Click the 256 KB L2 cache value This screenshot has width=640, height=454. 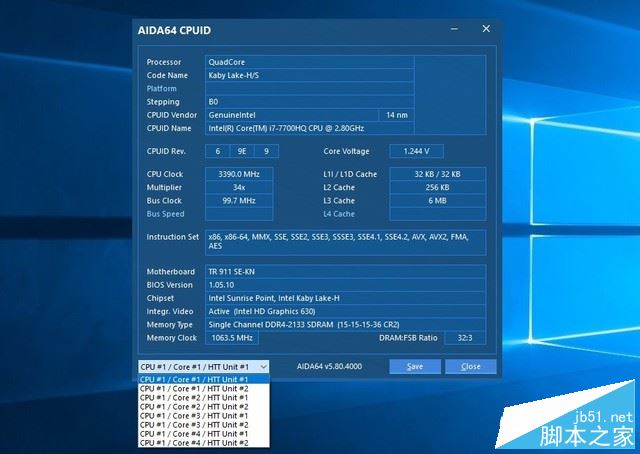coord(438,187)
